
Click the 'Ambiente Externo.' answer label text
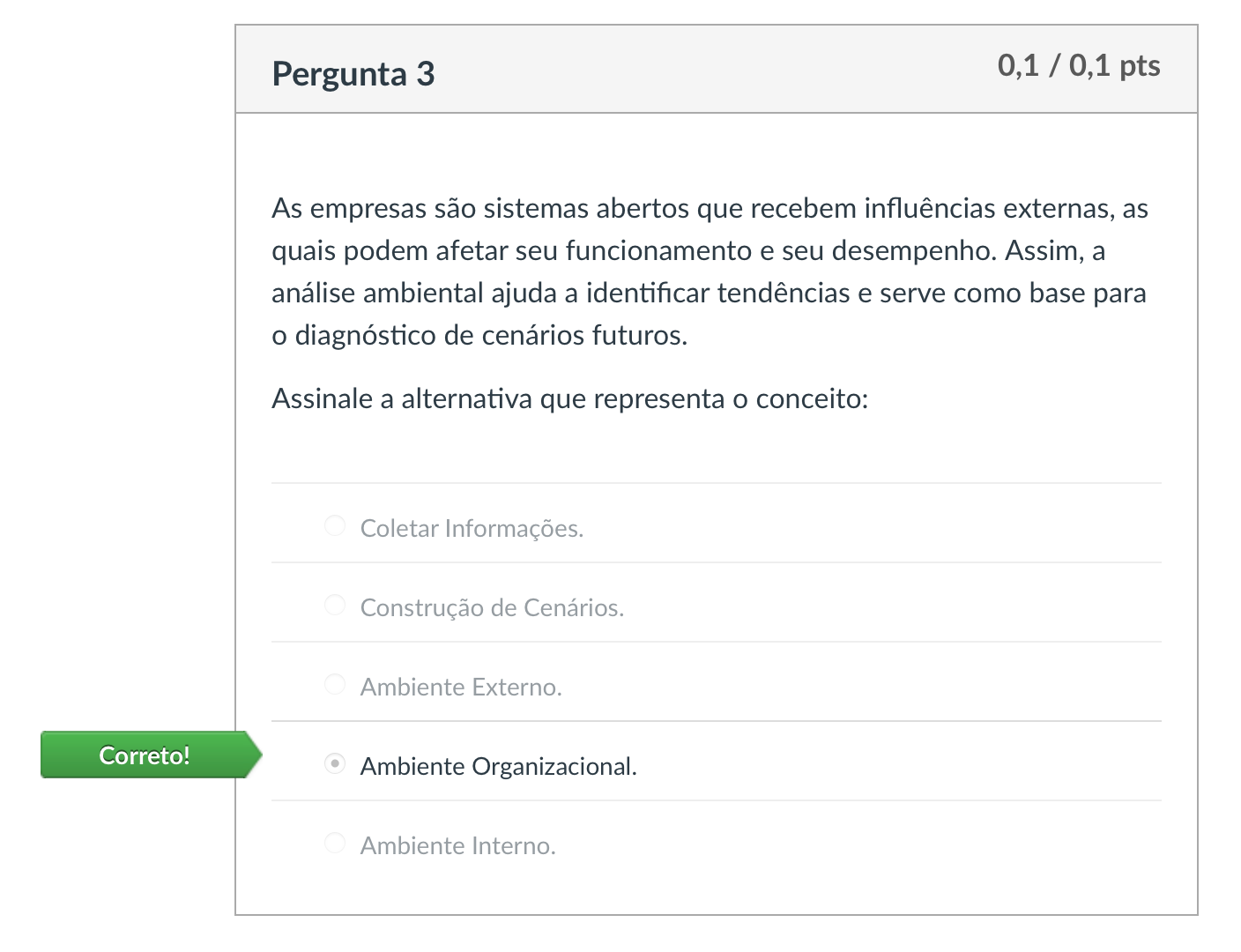point(461,688)
